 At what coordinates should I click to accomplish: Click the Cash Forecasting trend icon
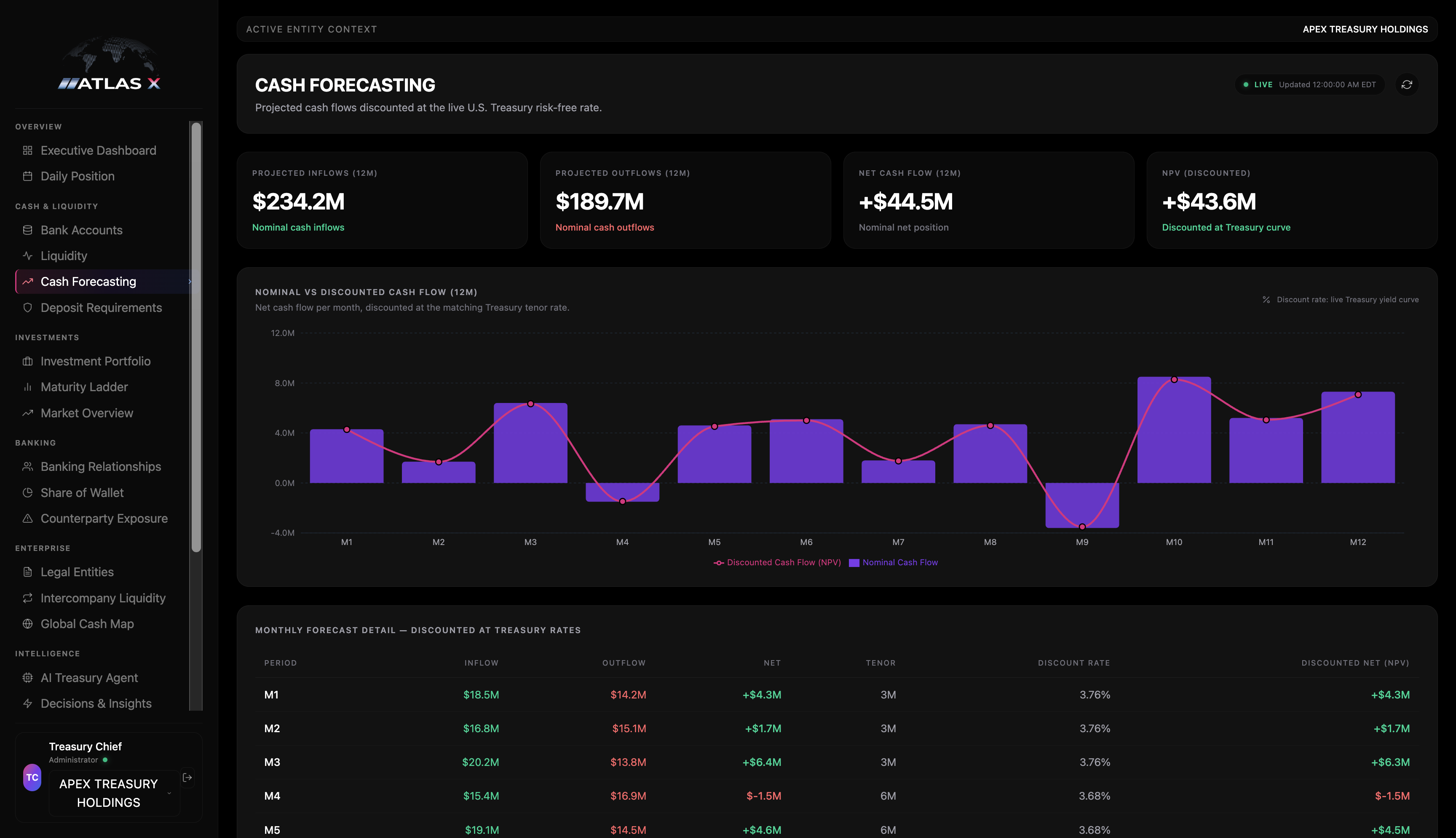click(x=28, y=282)
